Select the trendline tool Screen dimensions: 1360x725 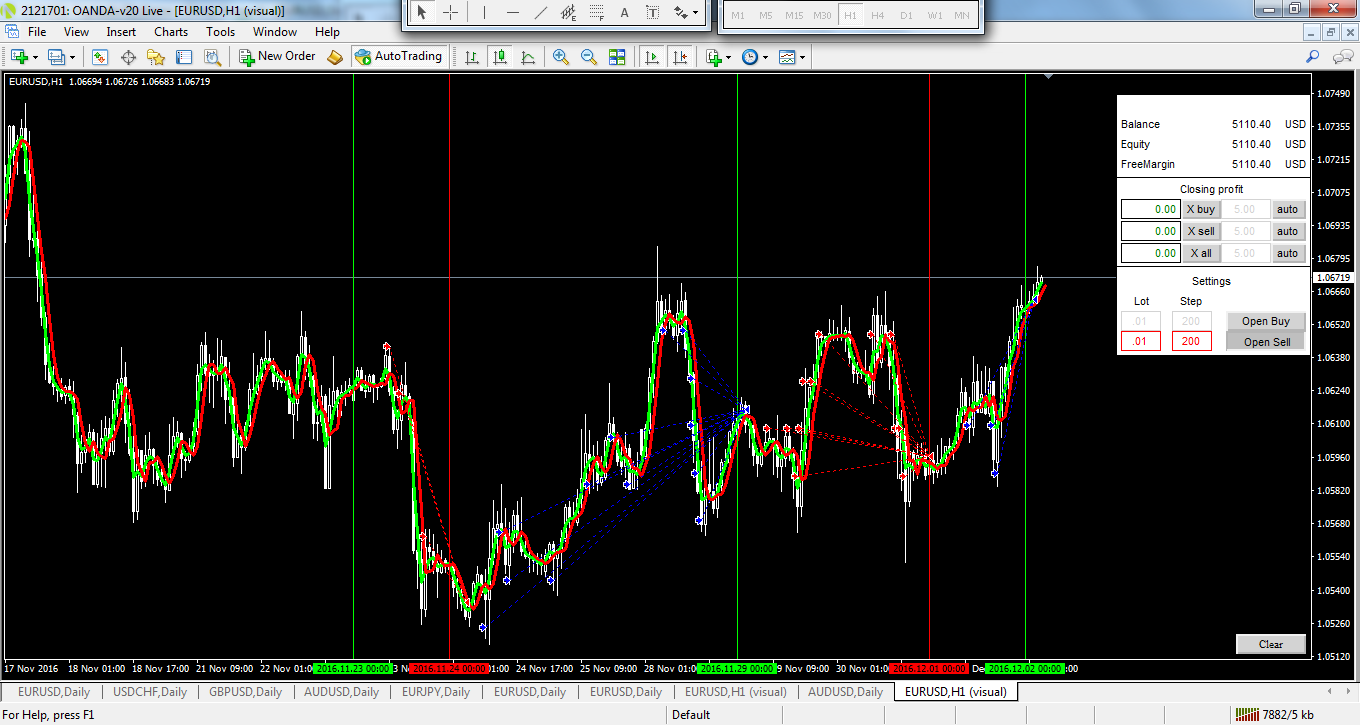(x=540, y=13)
